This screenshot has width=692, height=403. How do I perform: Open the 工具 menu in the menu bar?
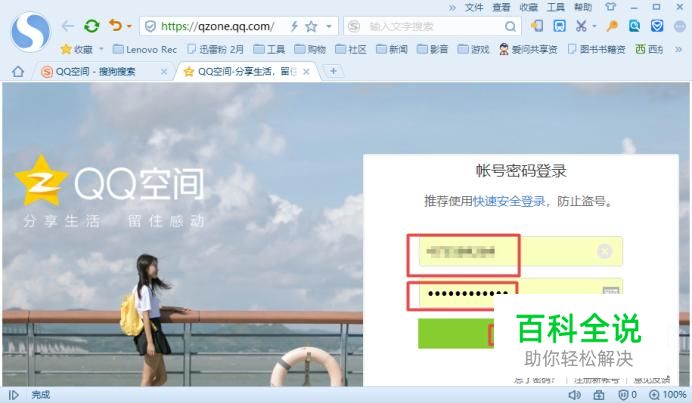[556, 8]
